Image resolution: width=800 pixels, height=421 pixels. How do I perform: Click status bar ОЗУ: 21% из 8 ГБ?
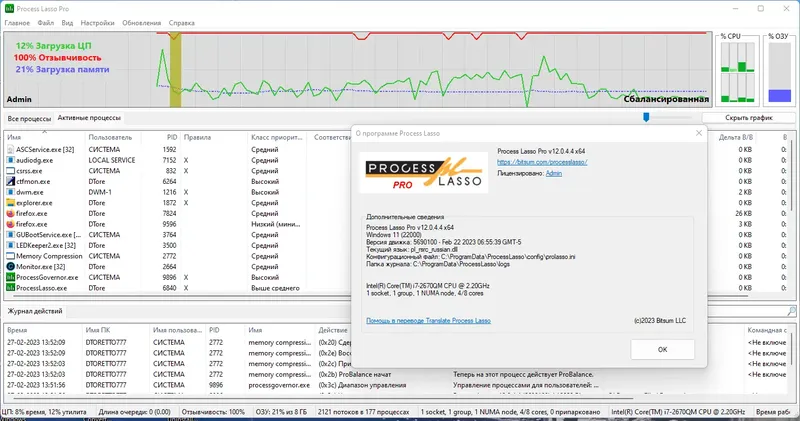tap(282, 412)
